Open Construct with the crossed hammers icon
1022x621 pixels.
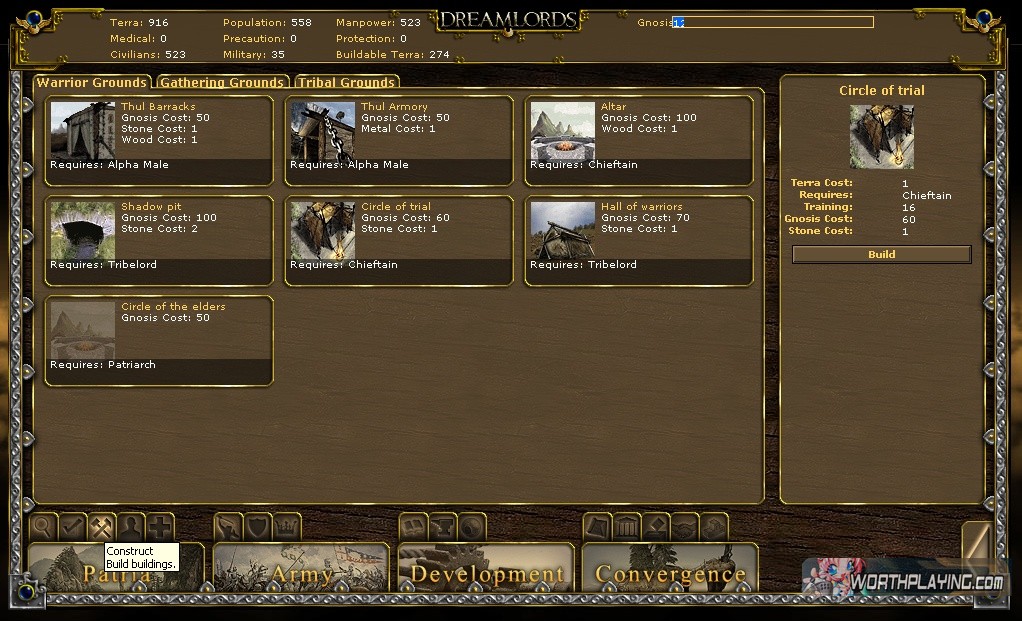[102, 526]
